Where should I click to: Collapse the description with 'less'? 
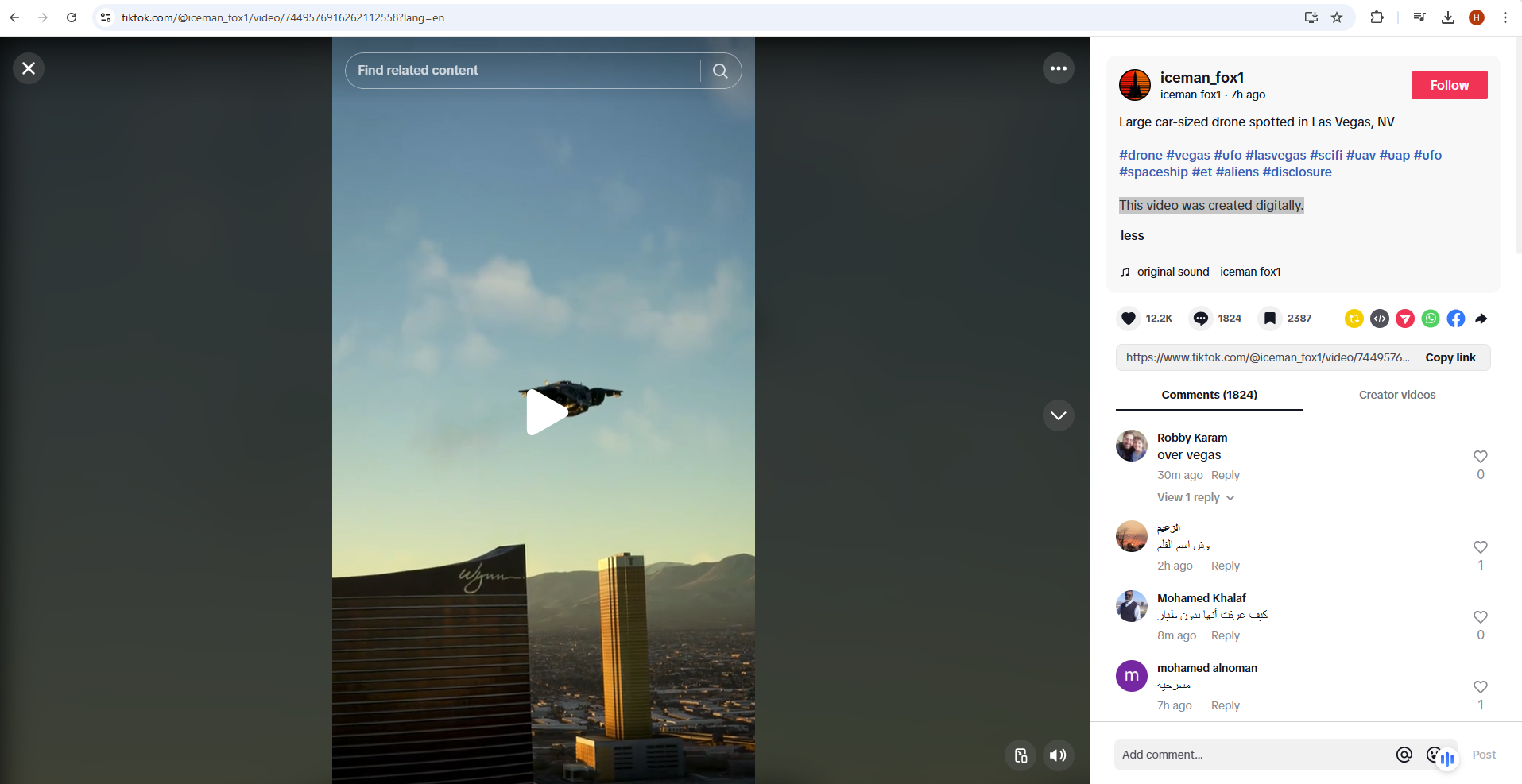tap(1132, 236)
